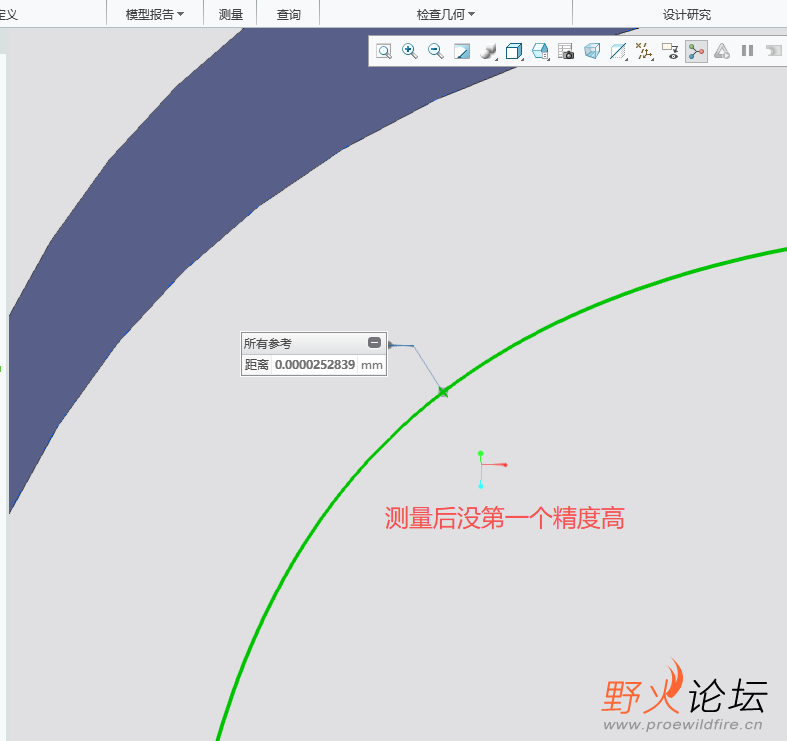
Task: Click the table-with-camera snapshot icon
Action: [566, 51]
